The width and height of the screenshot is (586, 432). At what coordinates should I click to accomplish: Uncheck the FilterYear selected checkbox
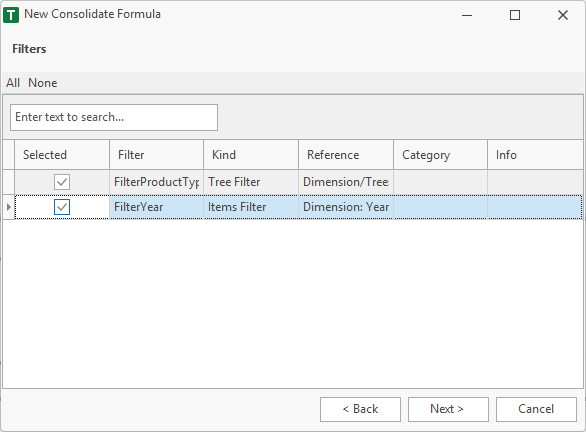pos(62,207)
